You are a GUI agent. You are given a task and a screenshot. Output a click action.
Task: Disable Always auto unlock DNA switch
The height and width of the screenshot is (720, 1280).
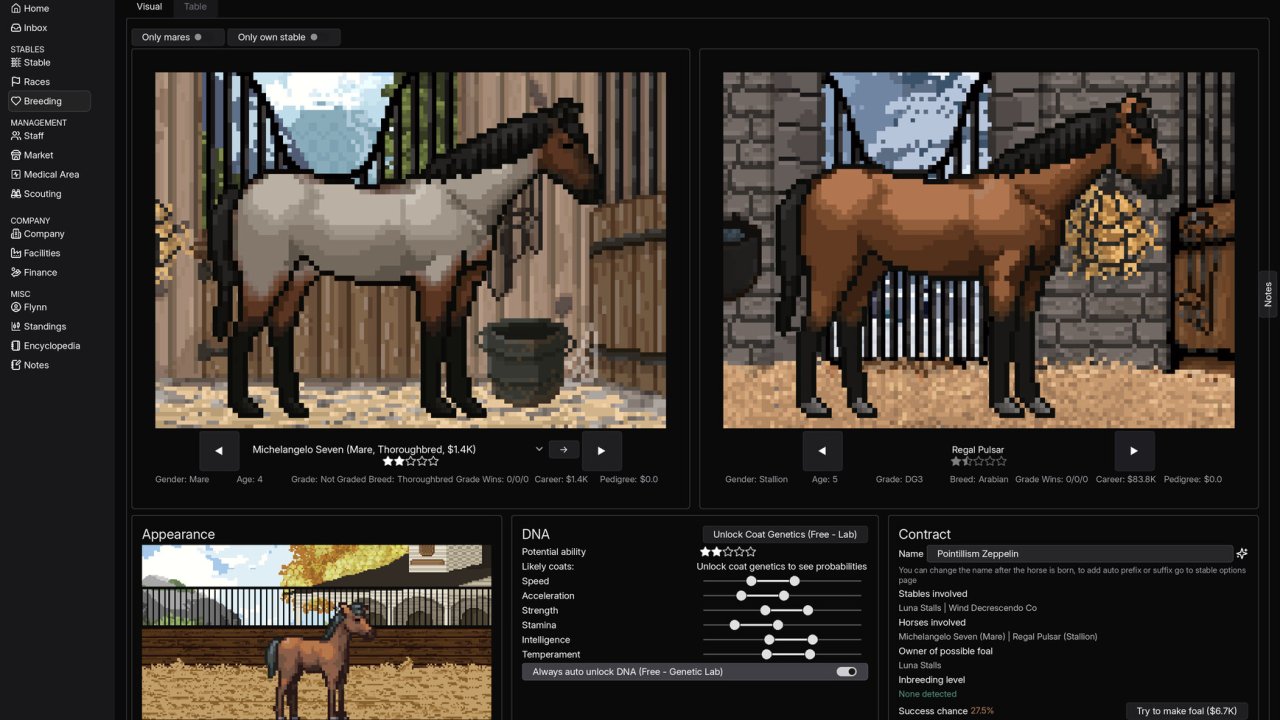pyautogui.click(x=846, y=672)
